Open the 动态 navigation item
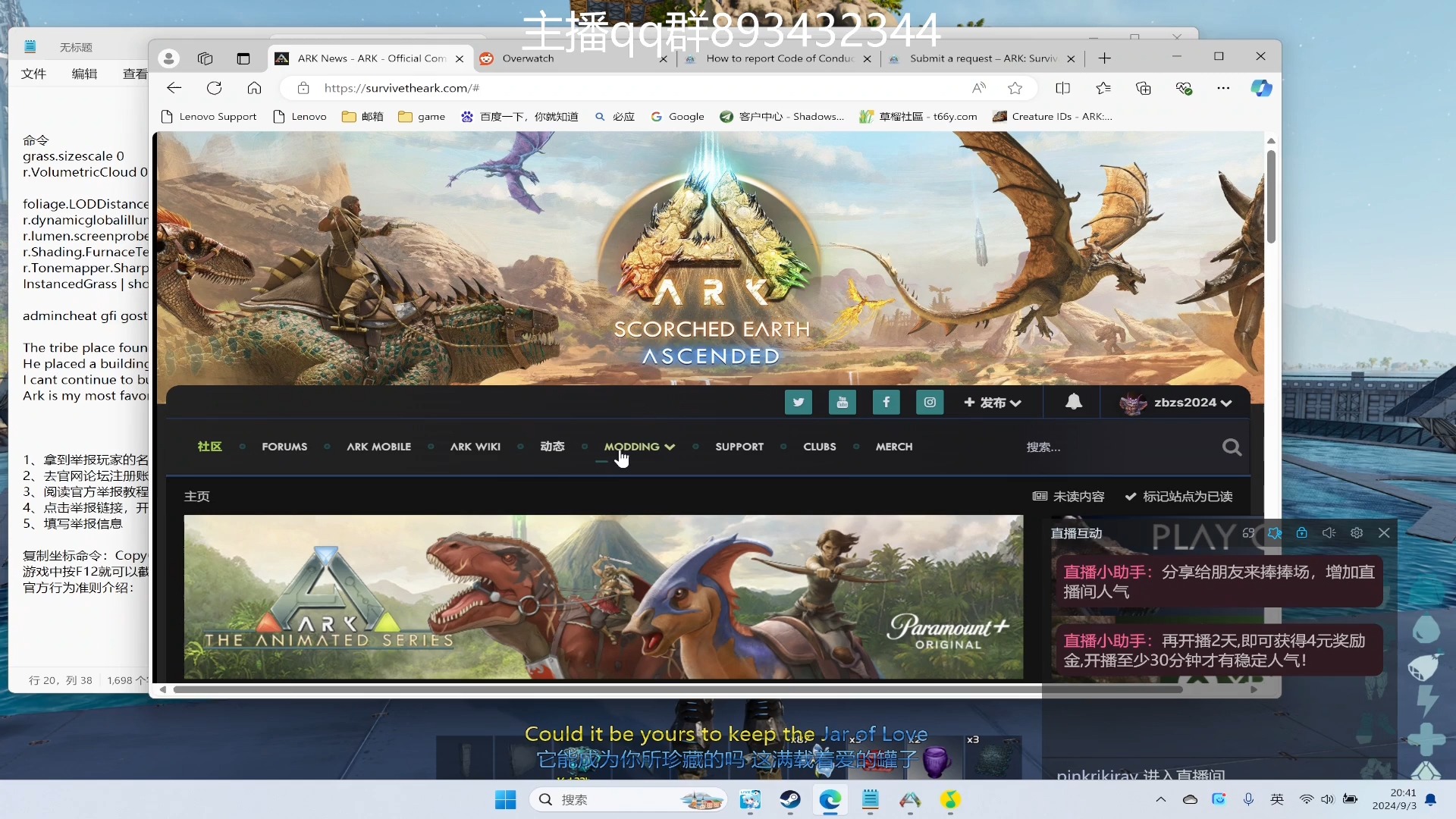 tap(552, 447)
